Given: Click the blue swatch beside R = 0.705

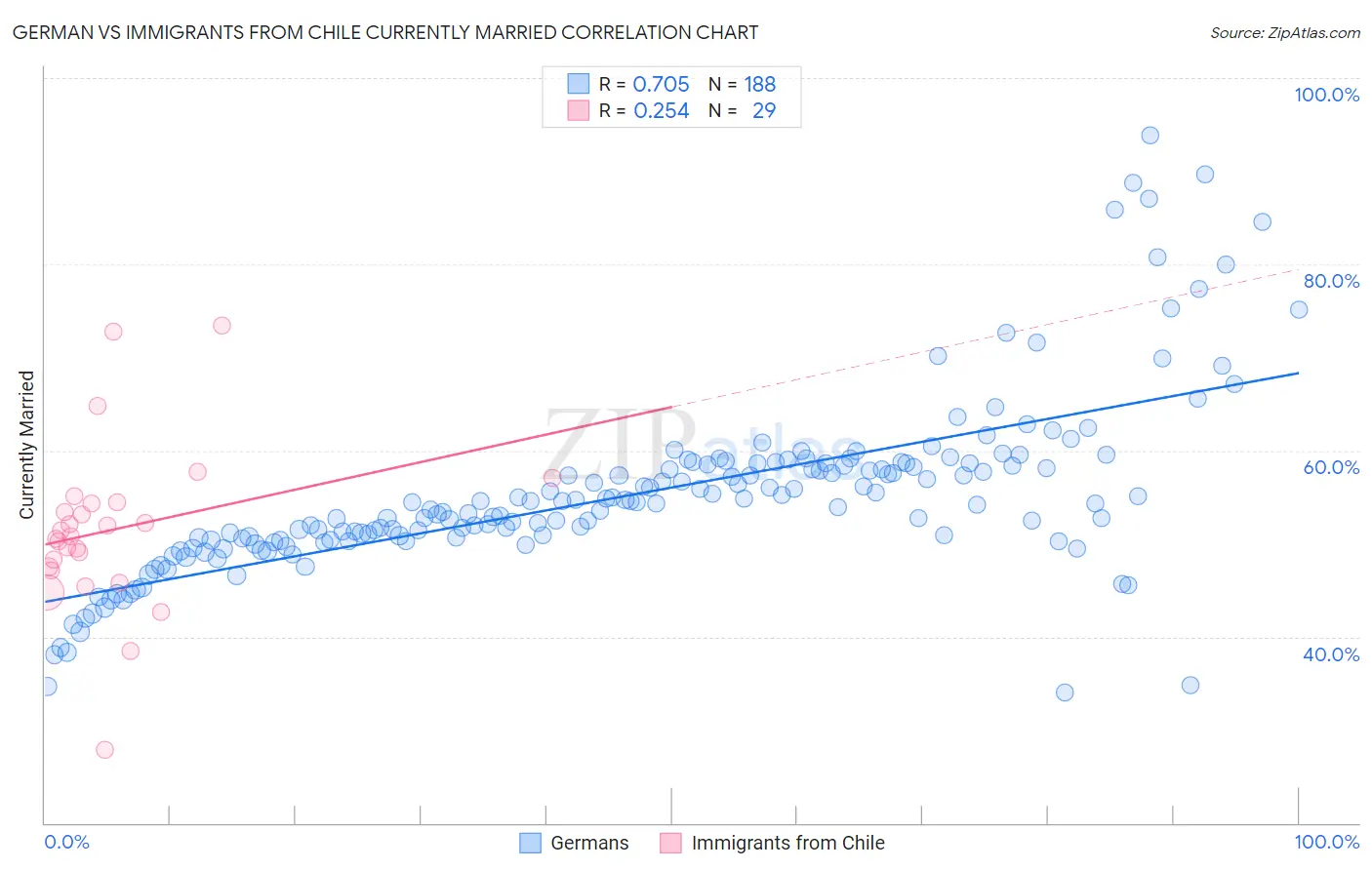Looking at the screenshot, I should 579,84.
